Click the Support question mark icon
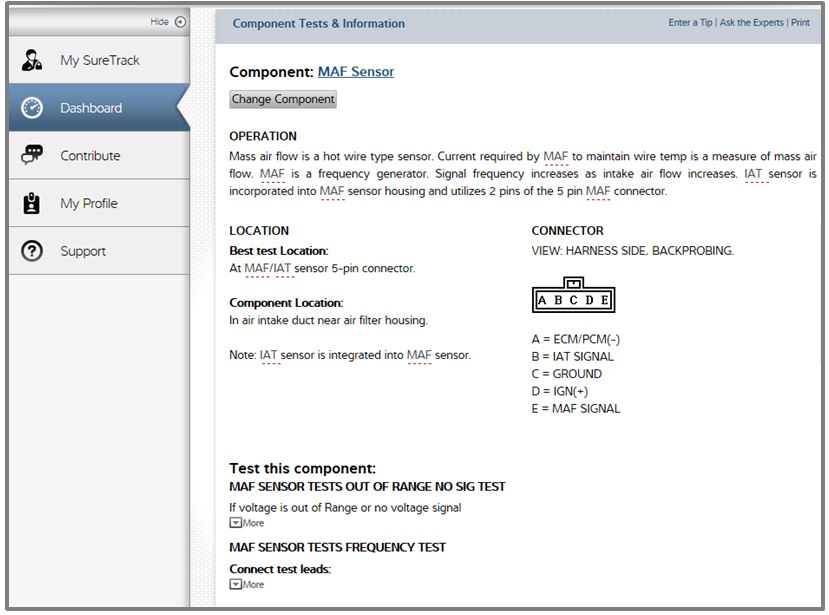 coord(31,251)
